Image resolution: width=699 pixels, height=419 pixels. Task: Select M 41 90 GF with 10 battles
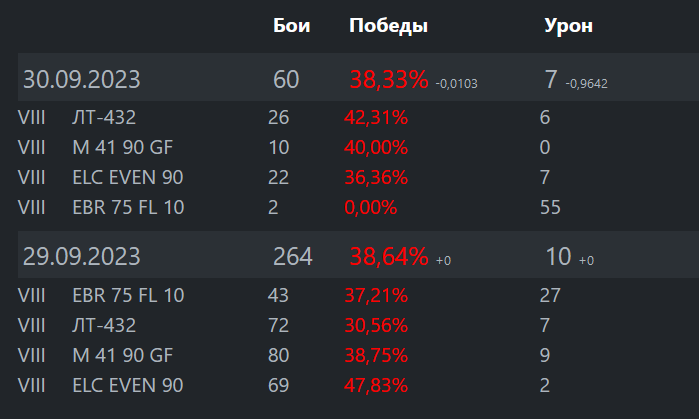point(358,148)
